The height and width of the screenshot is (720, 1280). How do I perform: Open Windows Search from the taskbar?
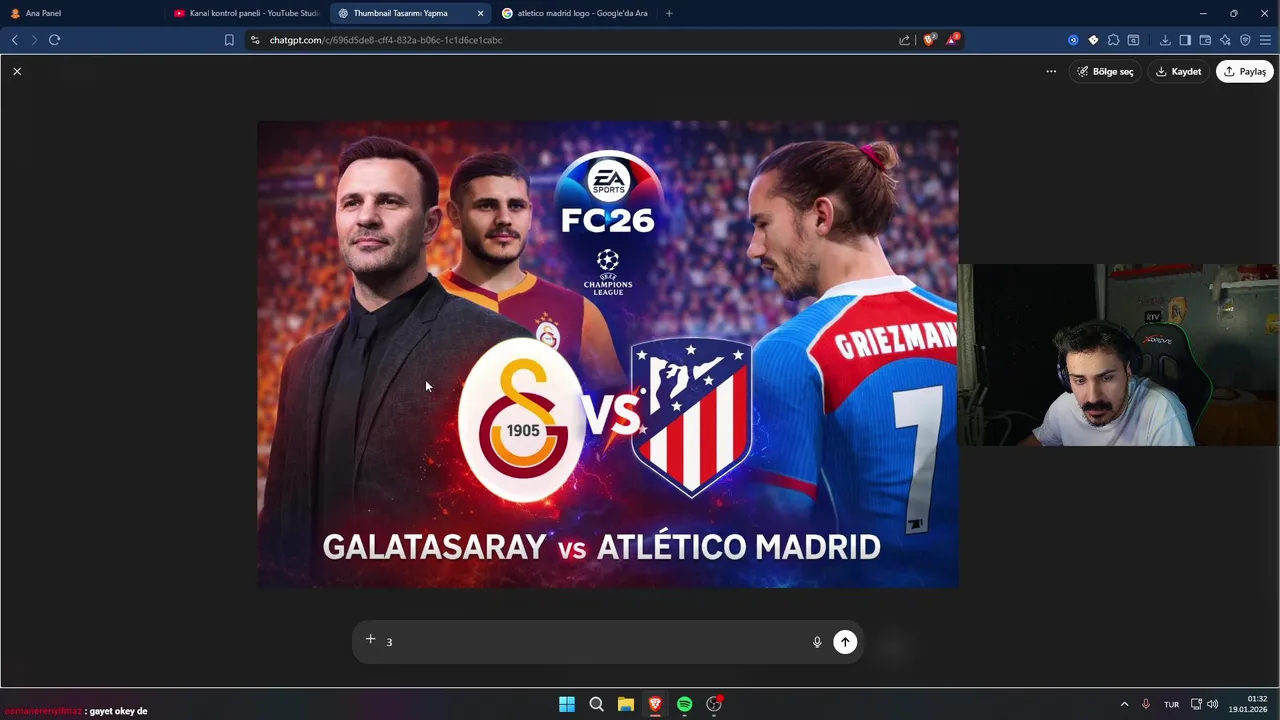[596, 704]
